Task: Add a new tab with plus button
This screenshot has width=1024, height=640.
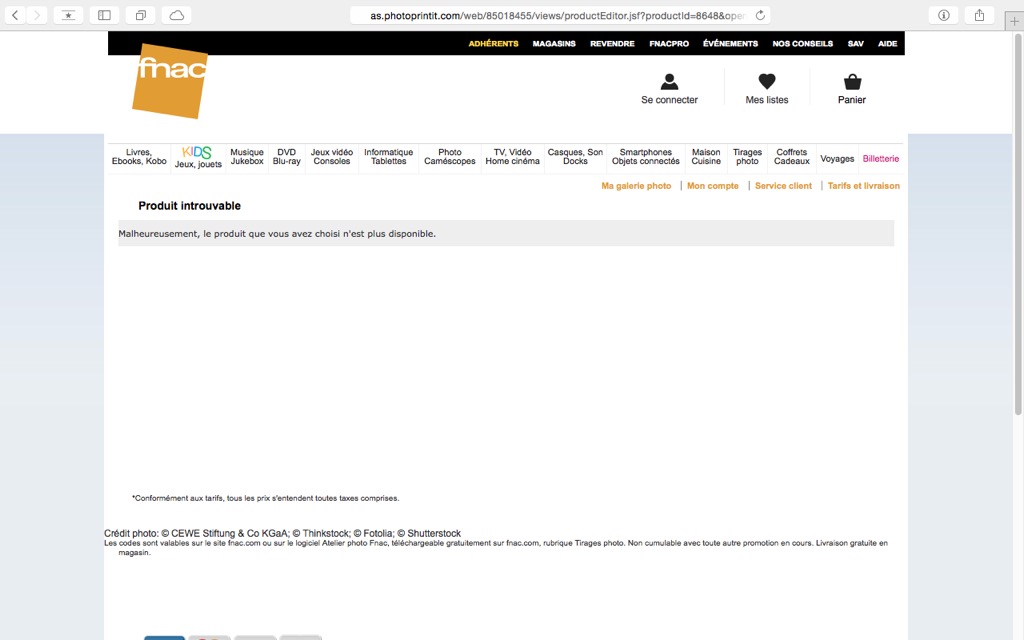Action: tap(1014, 21)
